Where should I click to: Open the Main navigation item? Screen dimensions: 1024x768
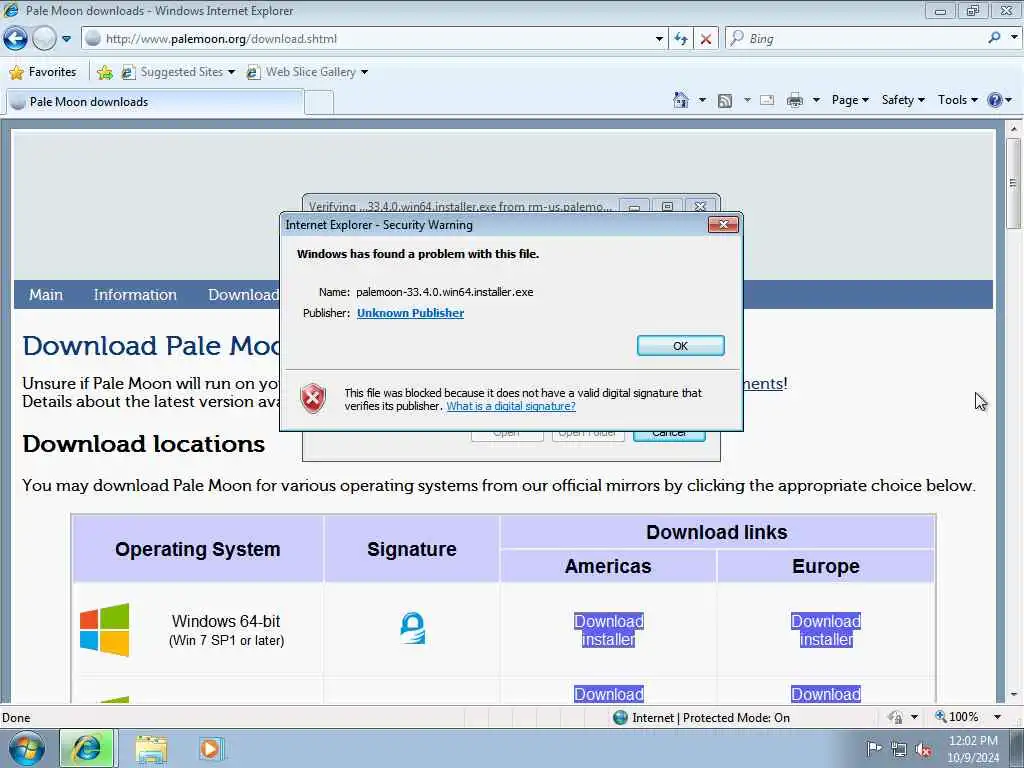pos(46,295)
